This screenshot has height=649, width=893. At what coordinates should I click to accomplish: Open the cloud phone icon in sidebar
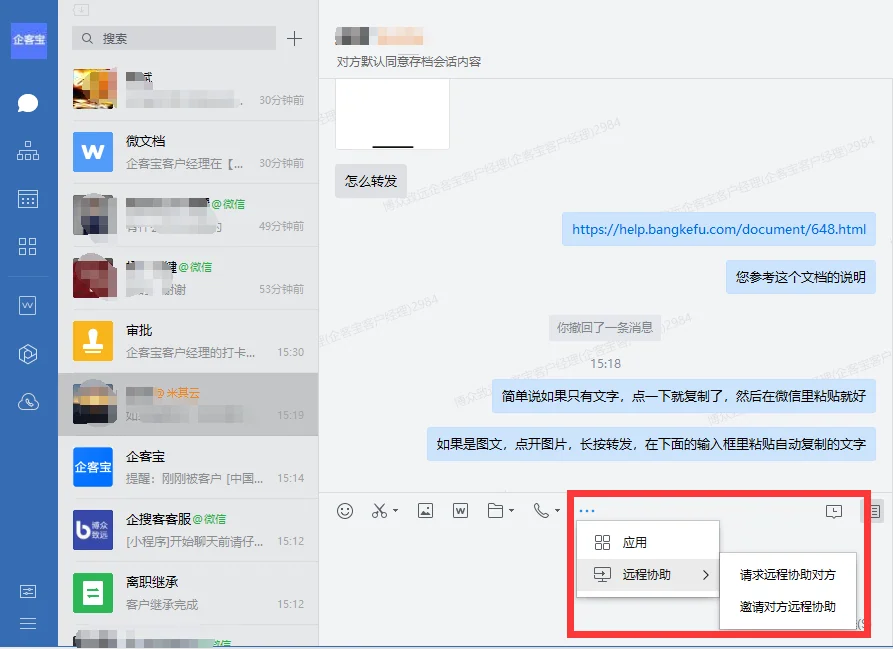[x=28, y=402]
